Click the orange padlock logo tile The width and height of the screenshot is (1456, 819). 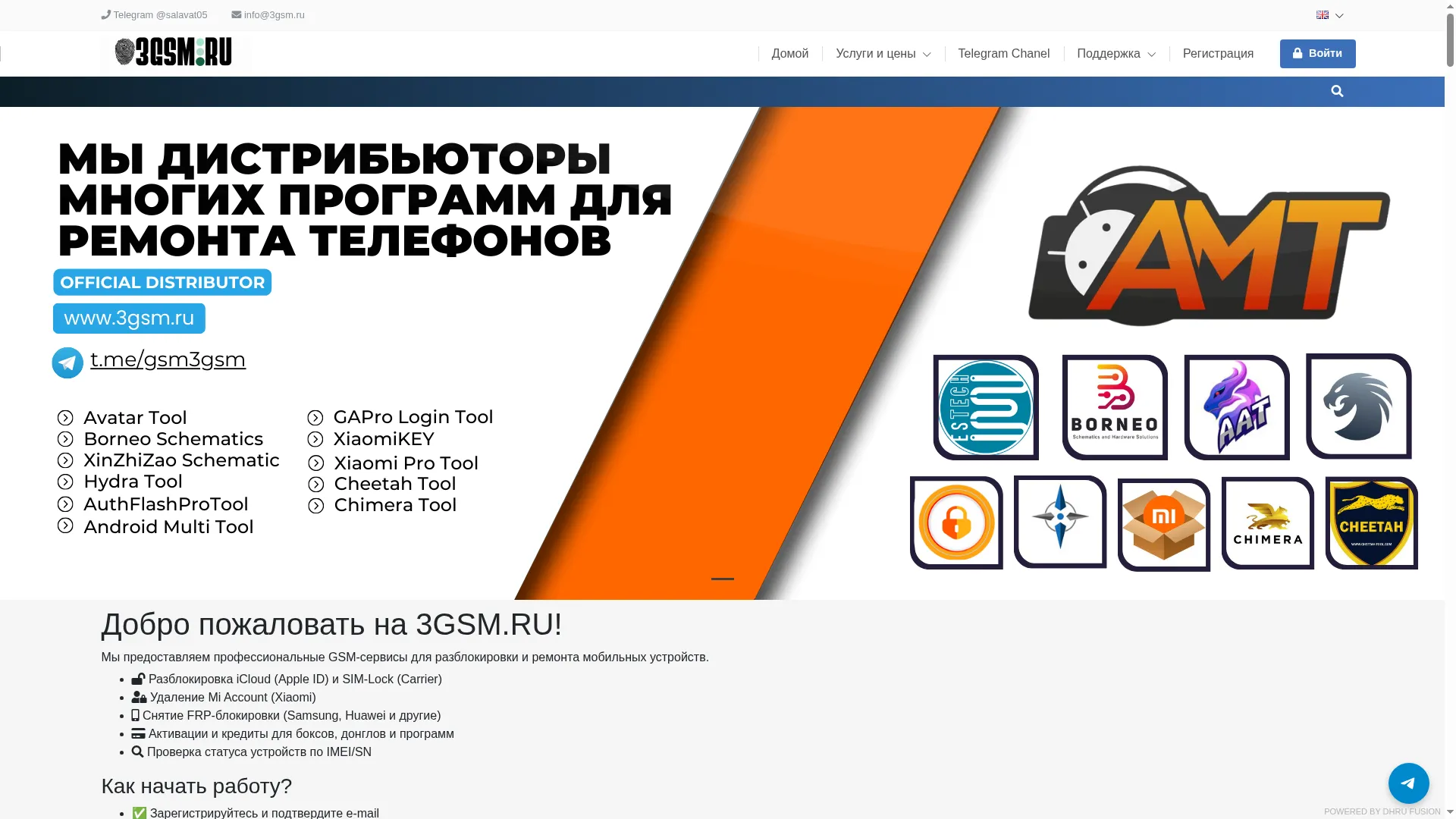956,522
